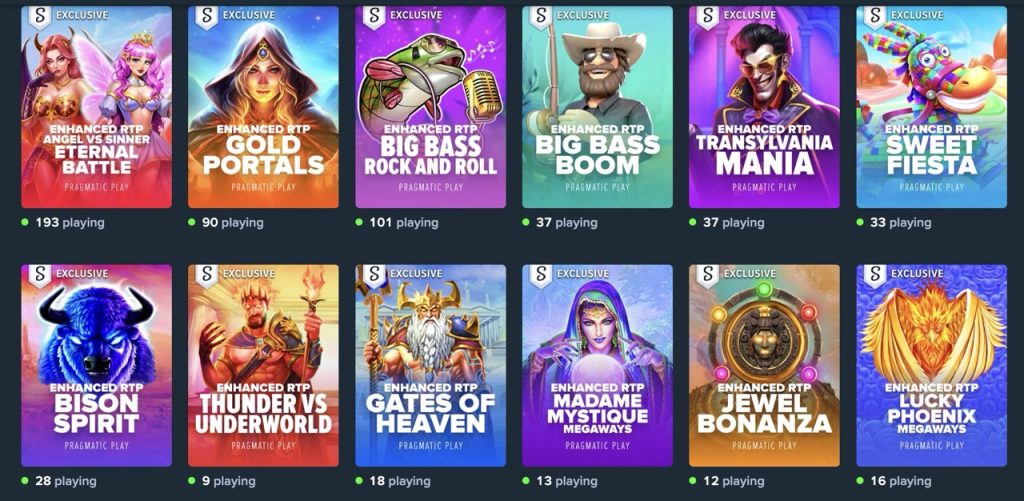Viewport: 1024px width, 501px height.
Task: Open the Sweet Fiesta game thumbnail
Action: point(931,107)
